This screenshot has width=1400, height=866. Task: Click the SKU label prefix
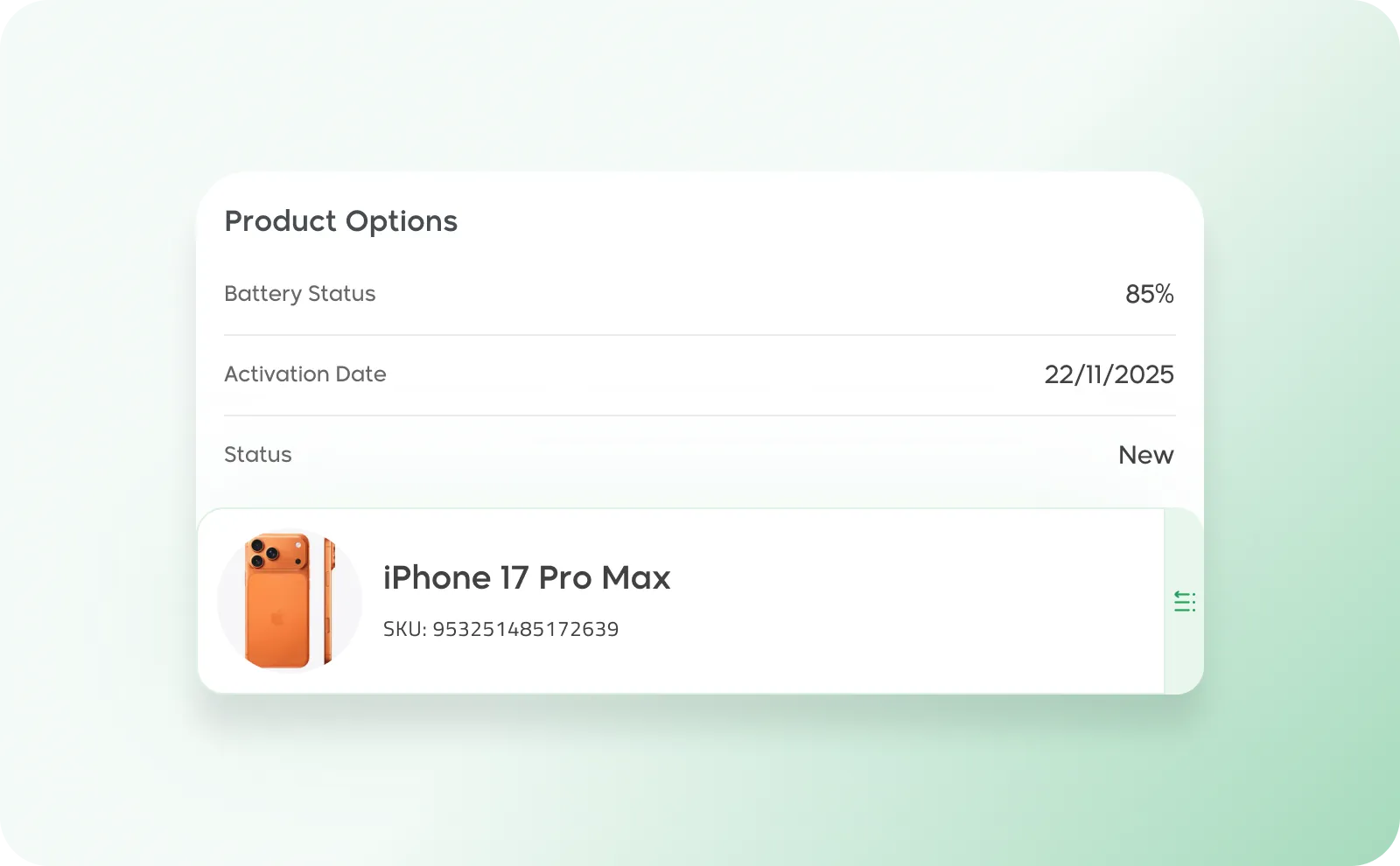pyautogui.click(x=404, y=629)
